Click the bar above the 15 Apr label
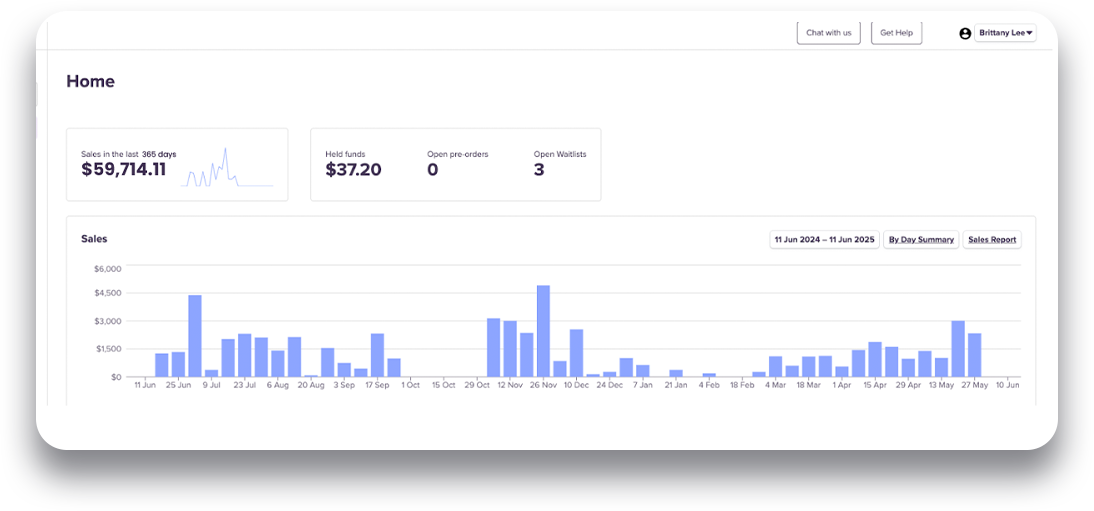 click(875, 360)
